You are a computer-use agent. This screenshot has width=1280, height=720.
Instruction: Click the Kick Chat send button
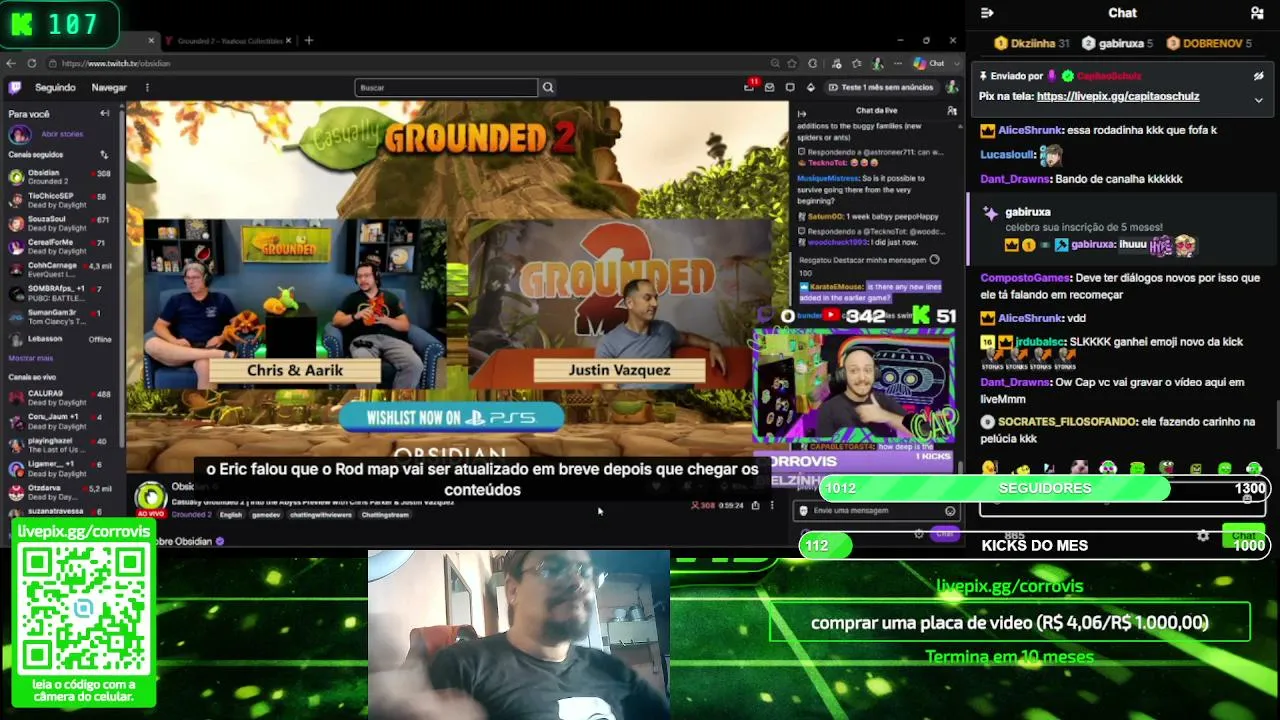click(x=1243, y=536)
